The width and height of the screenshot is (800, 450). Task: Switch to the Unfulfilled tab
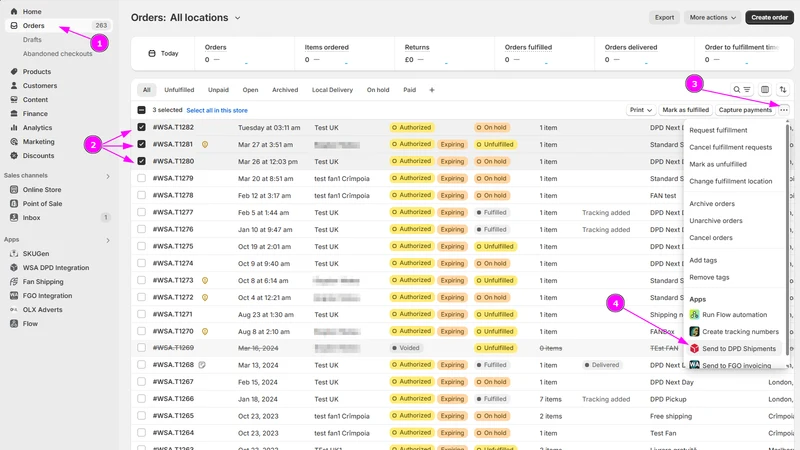pyautogui.click(x=179, y=90)
